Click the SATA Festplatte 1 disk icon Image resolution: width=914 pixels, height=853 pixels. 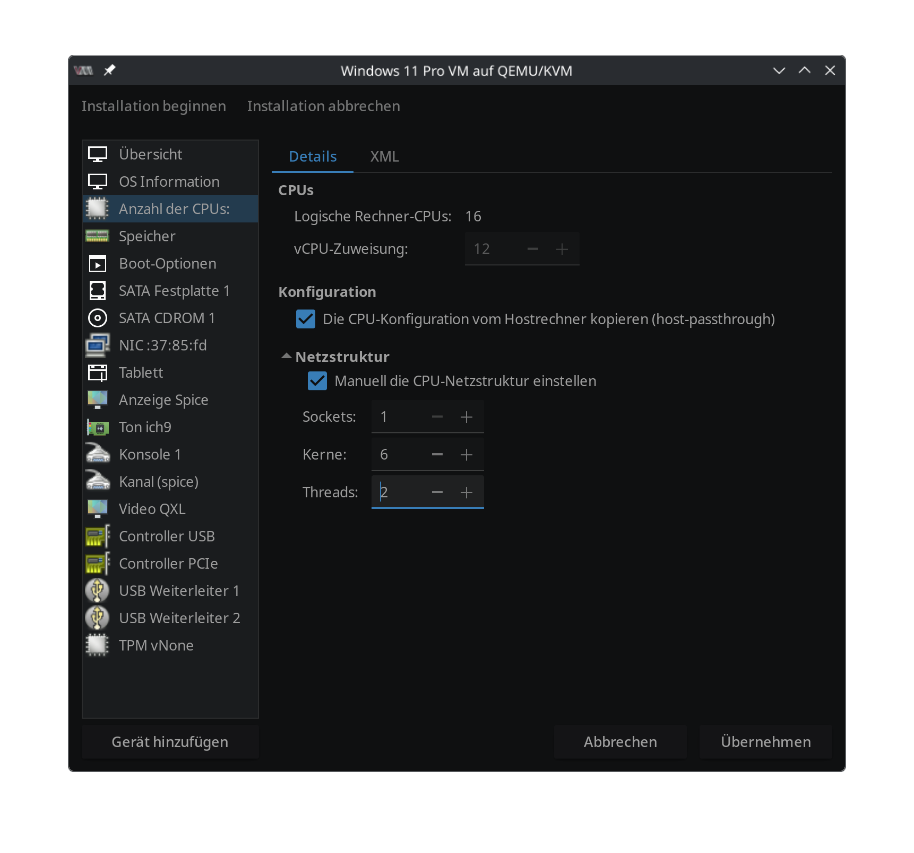tap(97, 291)
